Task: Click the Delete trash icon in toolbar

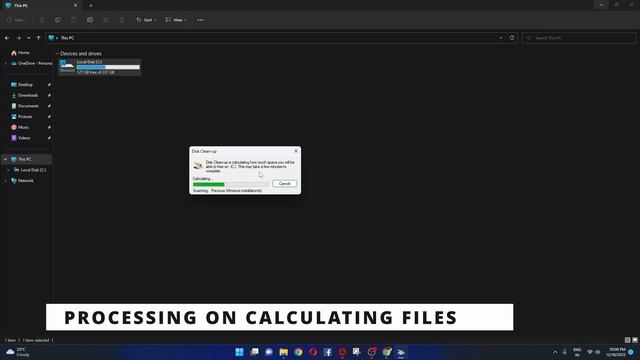Action: pyautogui.click(x=122, y=20)
